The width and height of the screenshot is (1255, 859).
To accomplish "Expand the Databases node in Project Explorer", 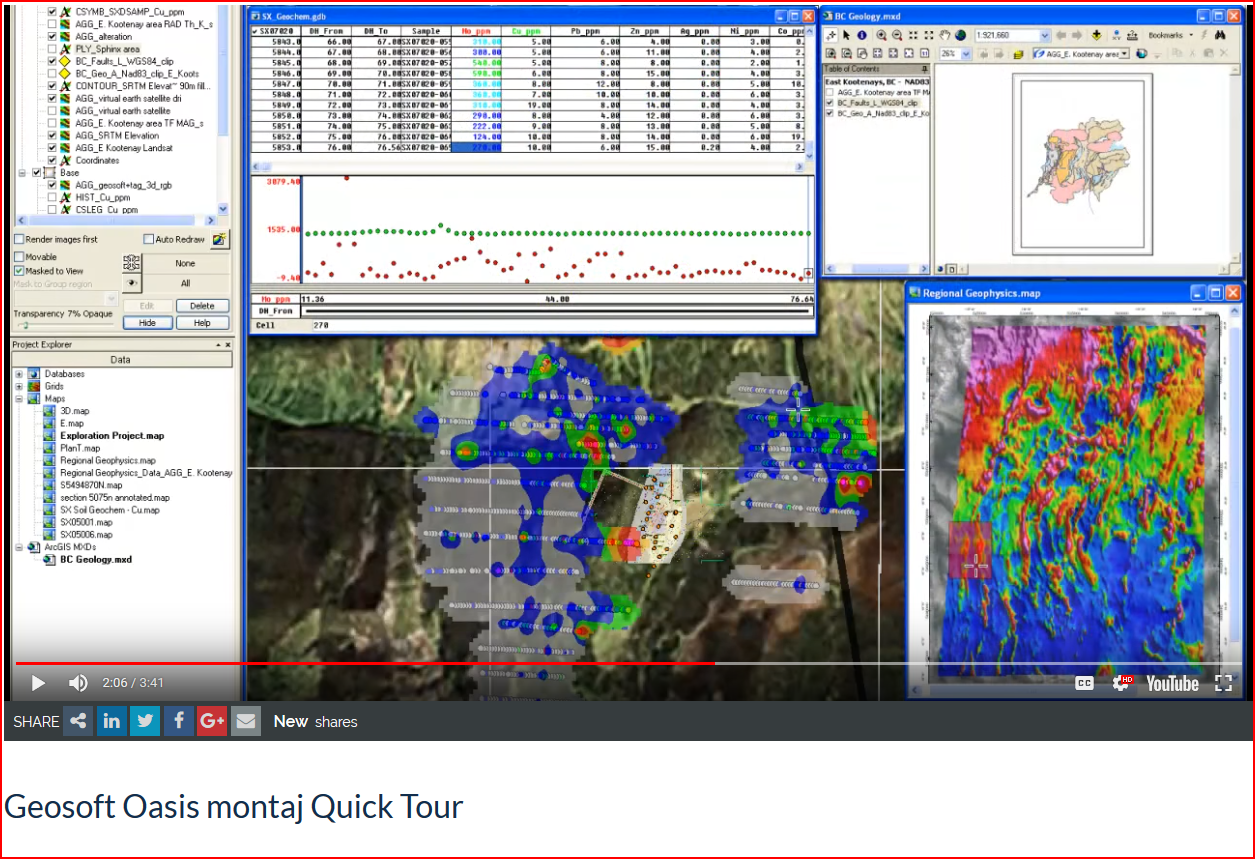I will coord(19,374).
